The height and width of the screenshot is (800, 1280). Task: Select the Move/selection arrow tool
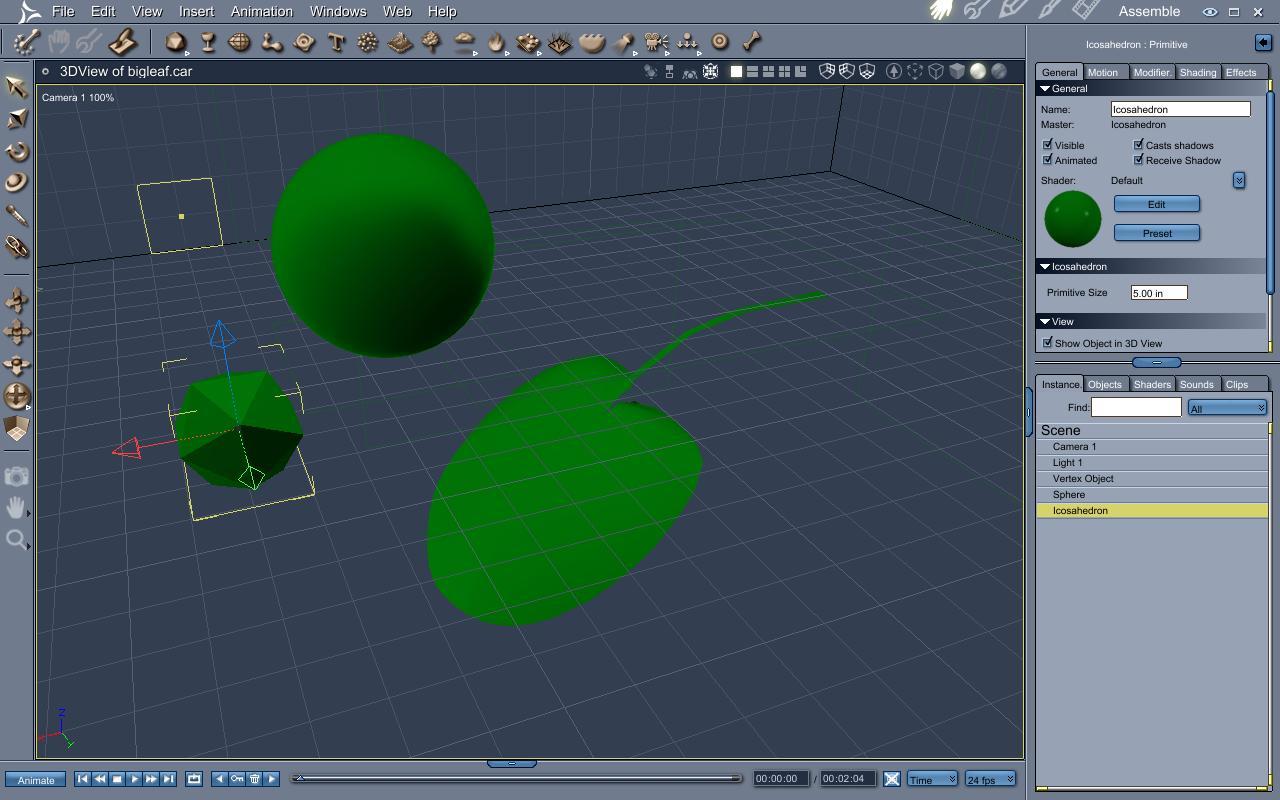tap(16, 87)
